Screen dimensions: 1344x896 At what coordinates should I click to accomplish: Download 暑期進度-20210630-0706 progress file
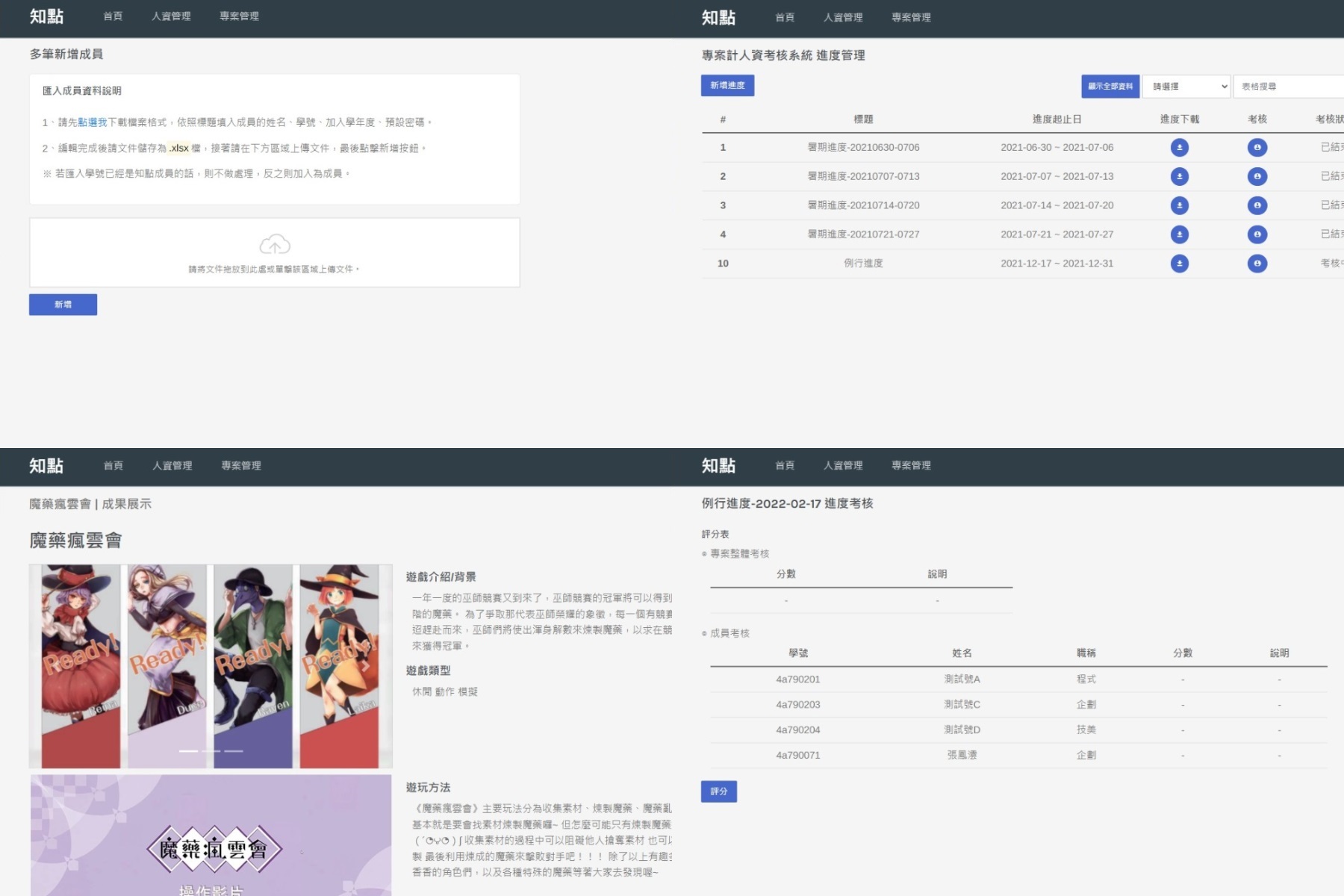point(1180,147)
